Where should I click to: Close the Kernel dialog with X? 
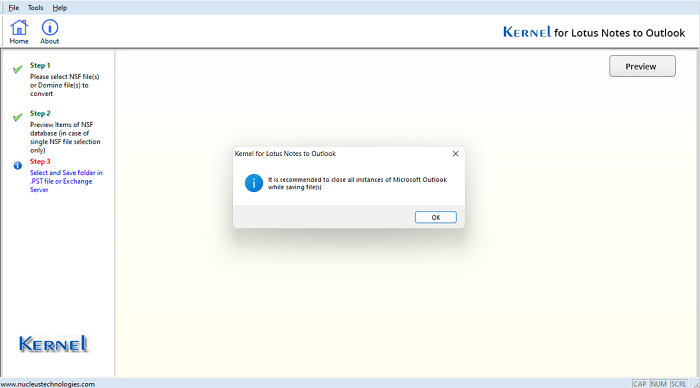[x=455, y=154]
